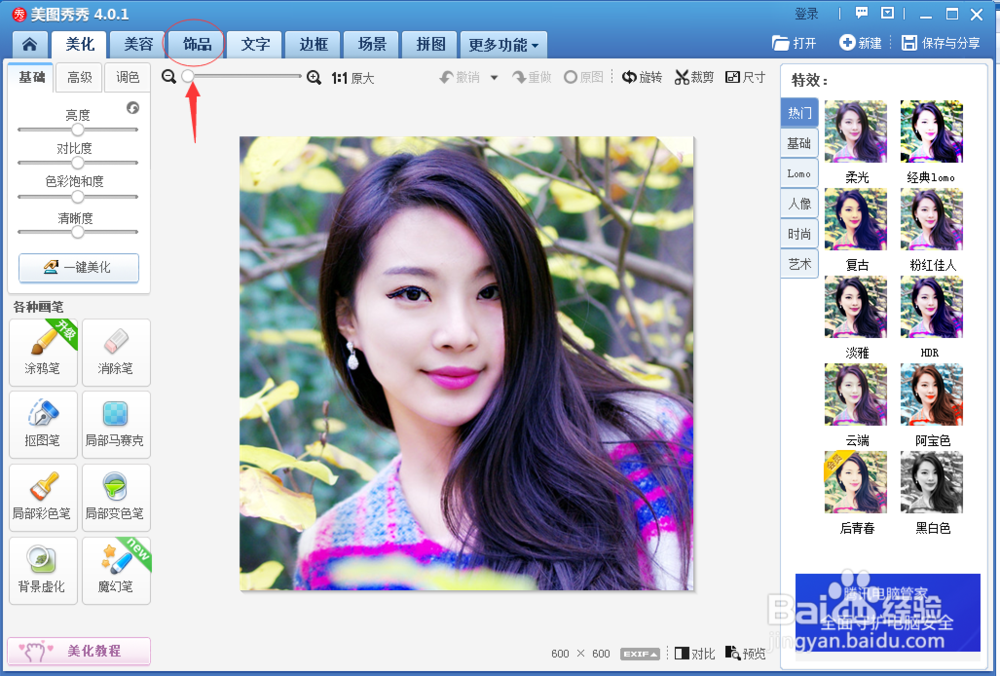Select the Lomo effects category
Screen dimensions: 1000x676
(x=799, y=173)
